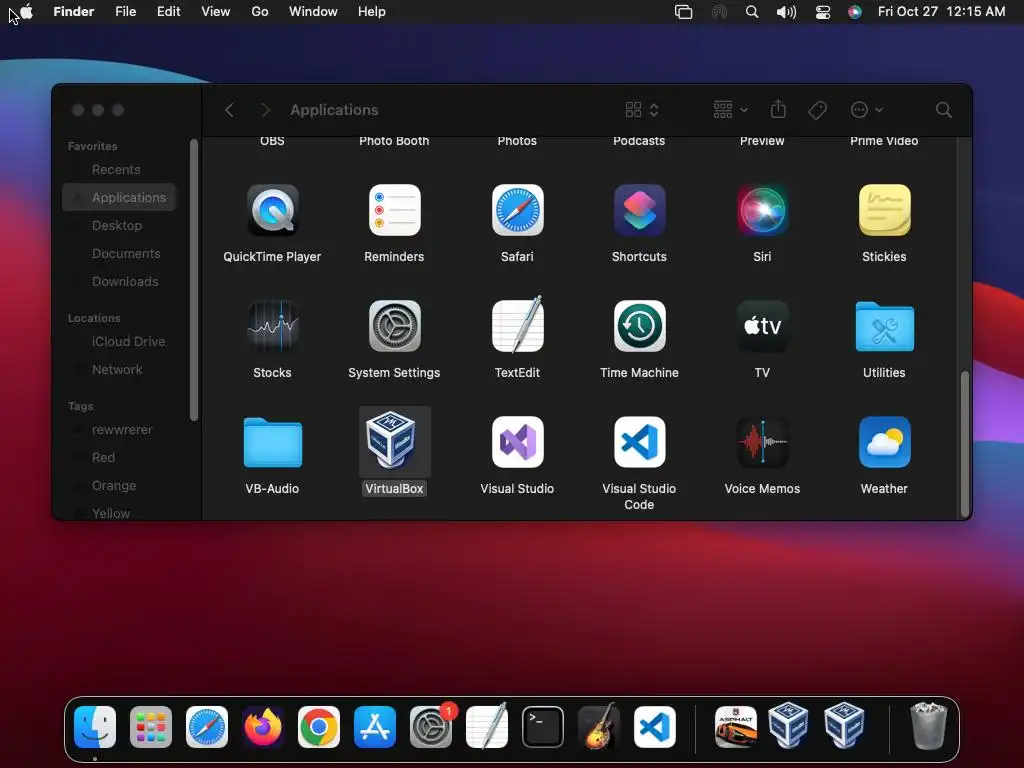Select the Orange tag in sidebar
1024x768 pixels.
tap(120, 486)
